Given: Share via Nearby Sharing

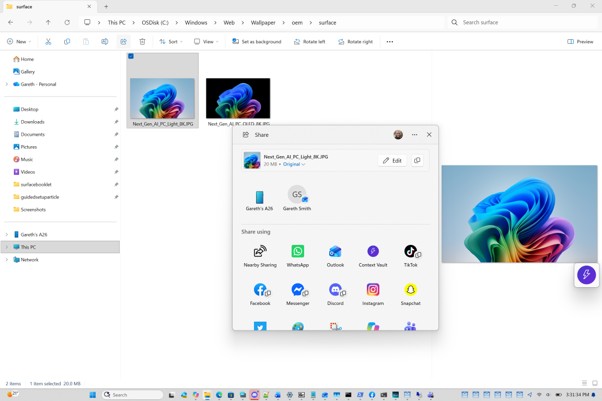Looking at the screenshot, I should [260, 256].
